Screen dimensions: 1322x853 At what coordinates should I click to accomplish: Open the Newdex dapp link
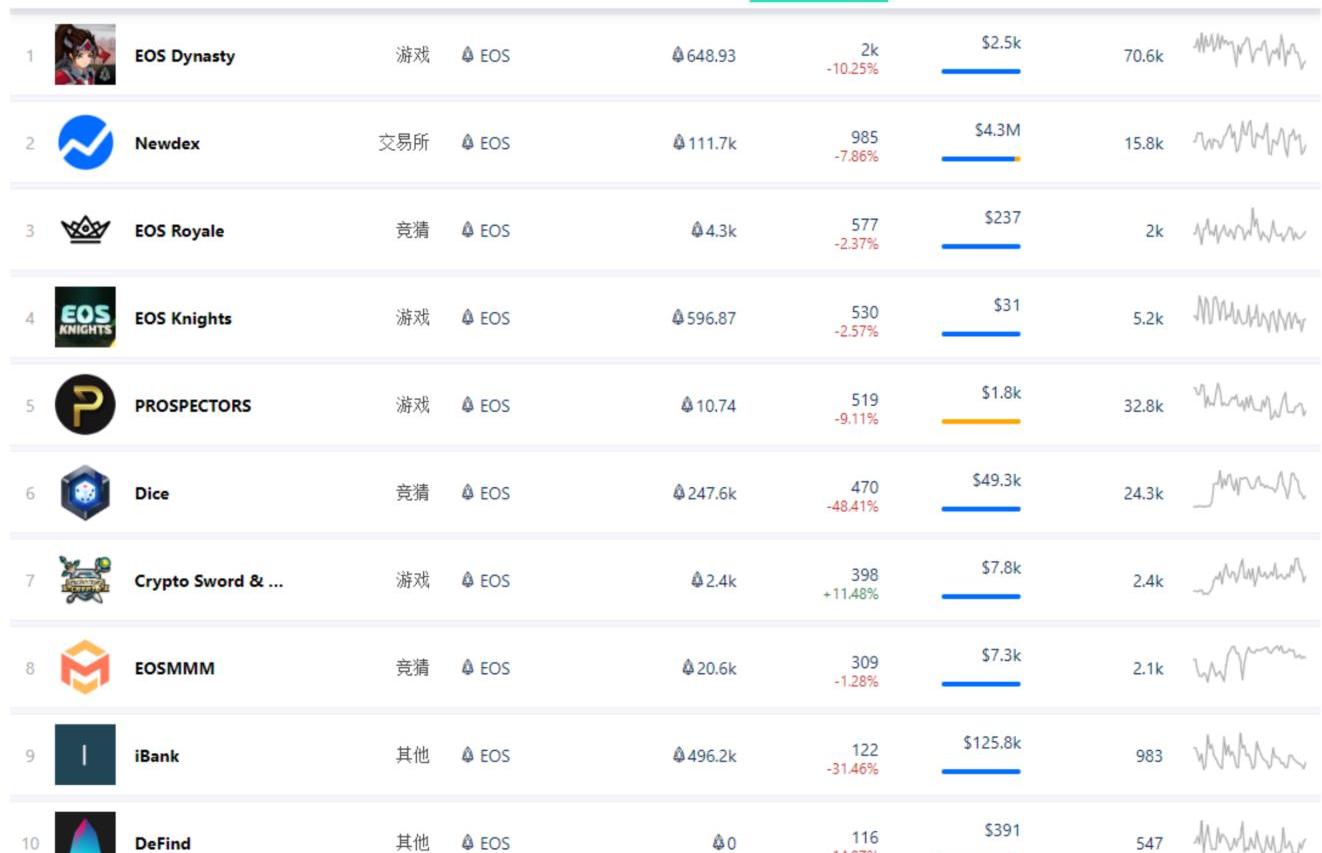(167, 143)
